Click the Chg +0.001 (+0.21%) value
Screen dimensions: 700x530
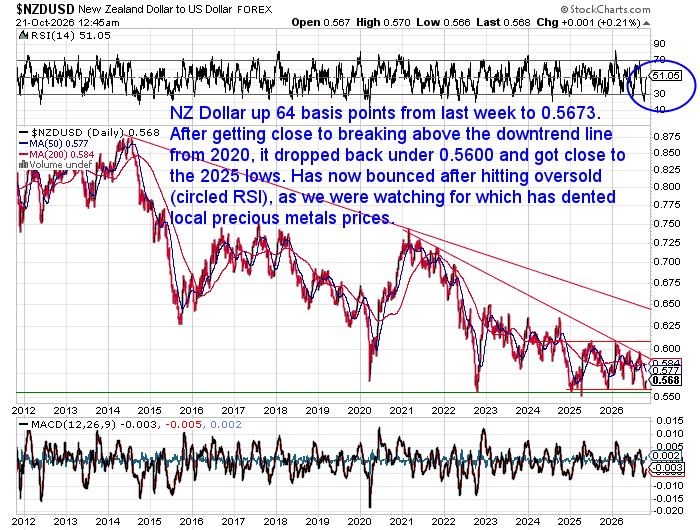coord(588,22)
